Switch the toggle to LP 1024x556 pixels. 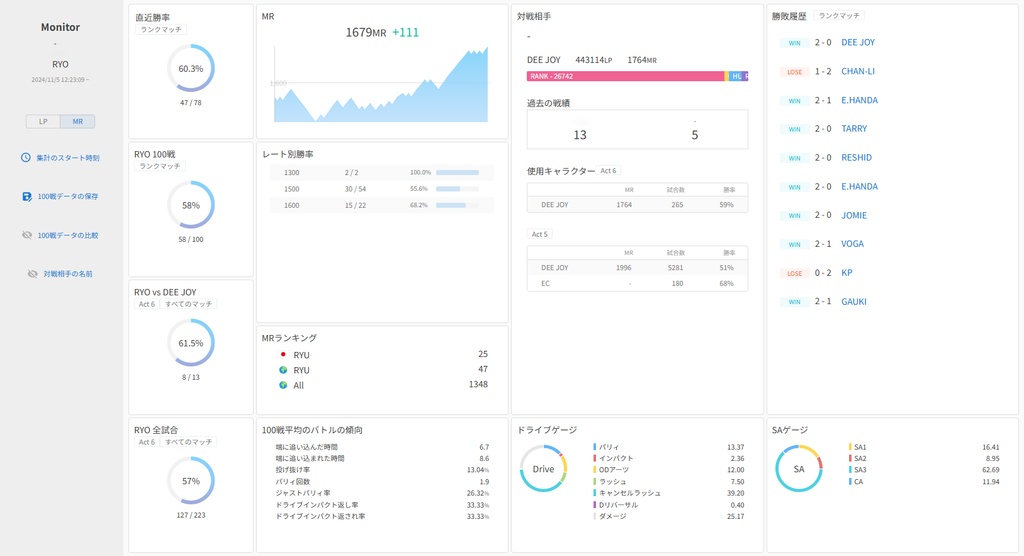point(43,122)
